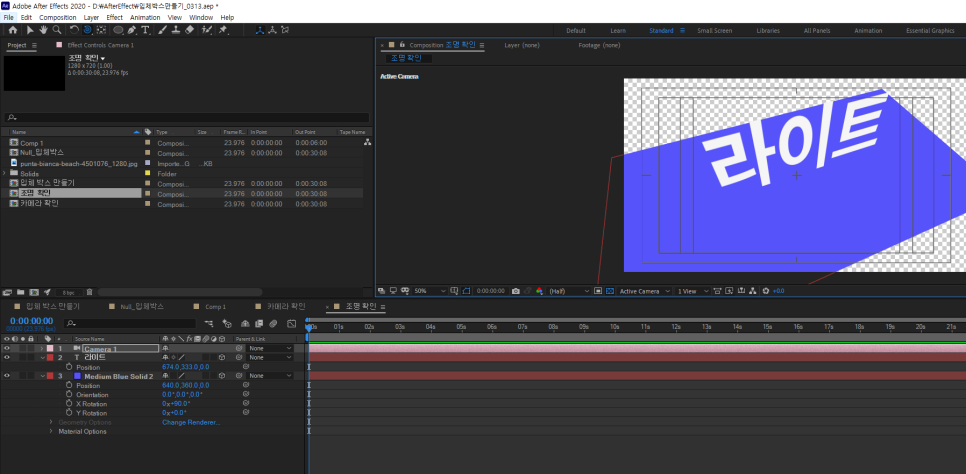Click the Draft 3D icon in timeline

coord(227,323)
